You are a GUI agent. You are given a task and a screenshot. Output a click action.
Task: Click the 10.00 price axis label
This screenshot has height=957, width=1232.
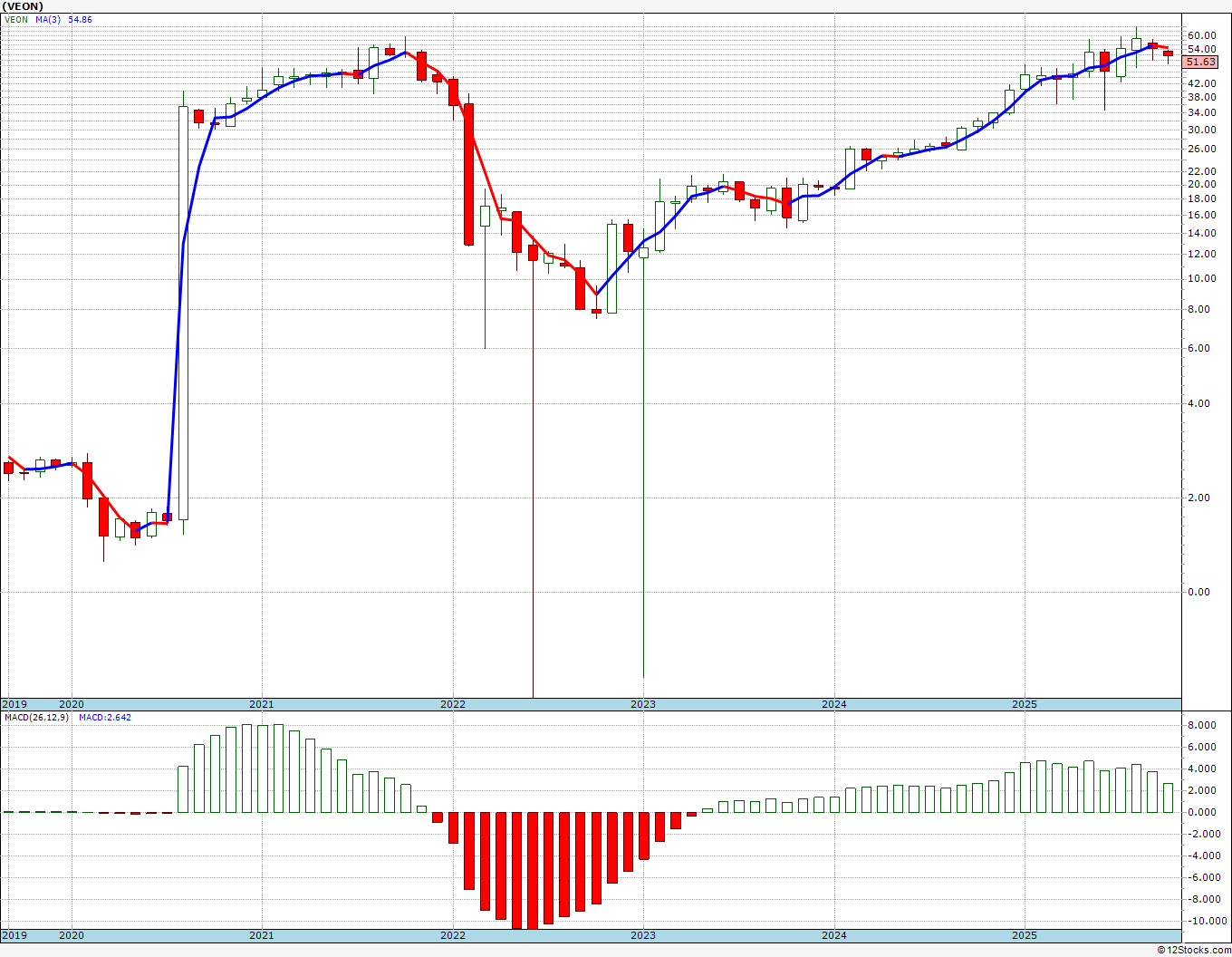pyautogui.click(x=1202, y=278)
